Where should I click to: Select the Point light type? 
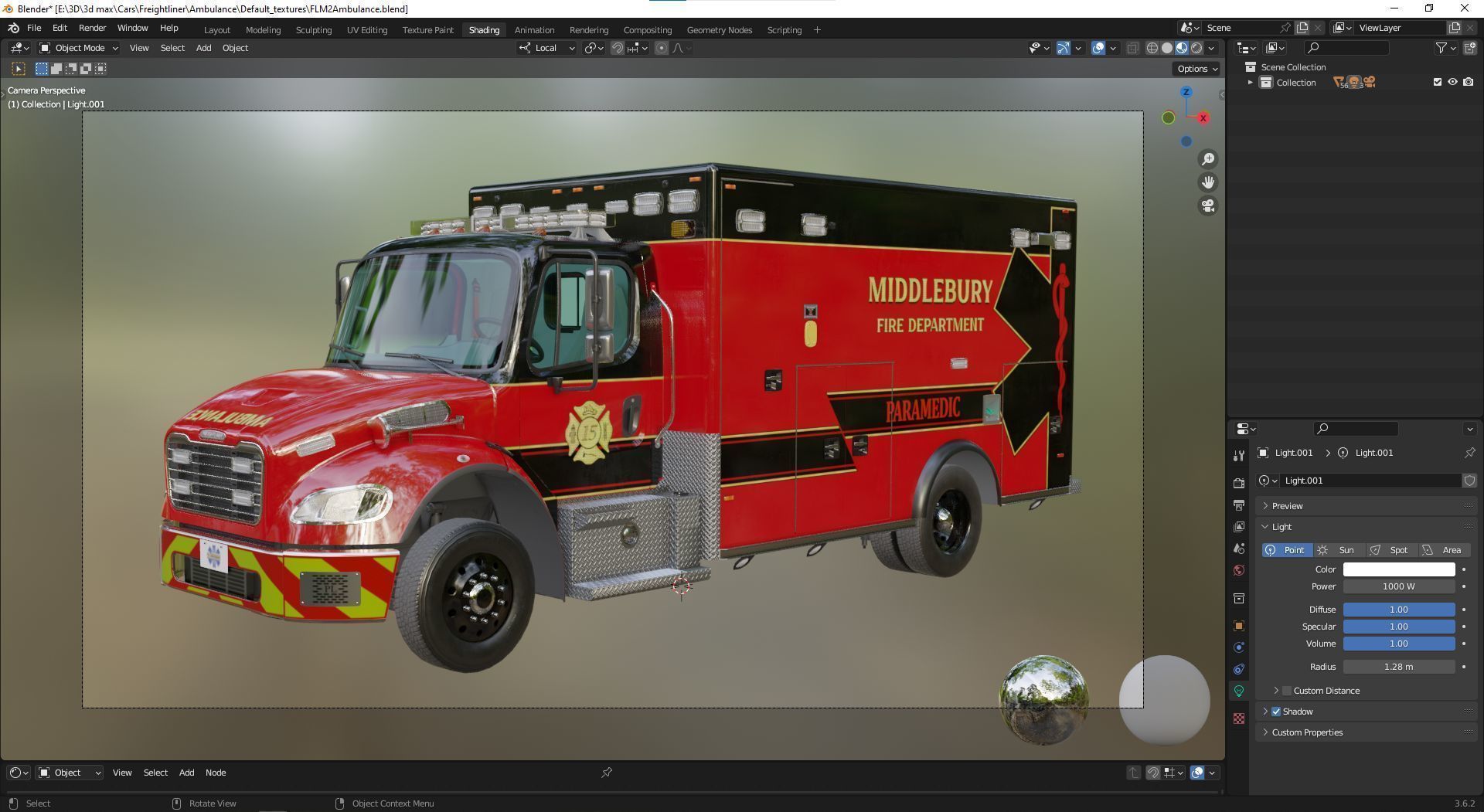tap(1287, 550)
